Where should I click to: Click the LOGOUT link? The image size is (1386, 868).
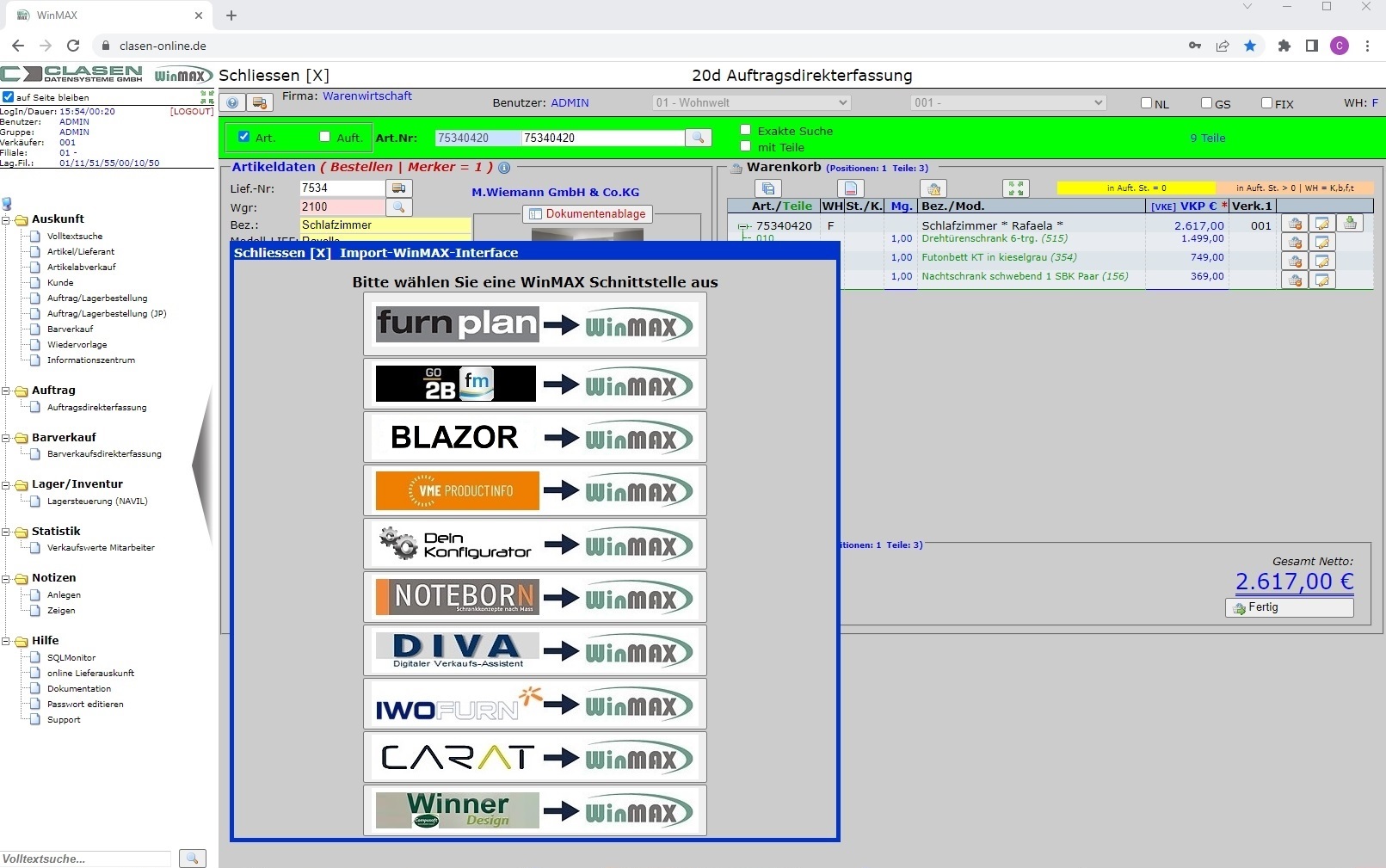click(x=192, y=112)
